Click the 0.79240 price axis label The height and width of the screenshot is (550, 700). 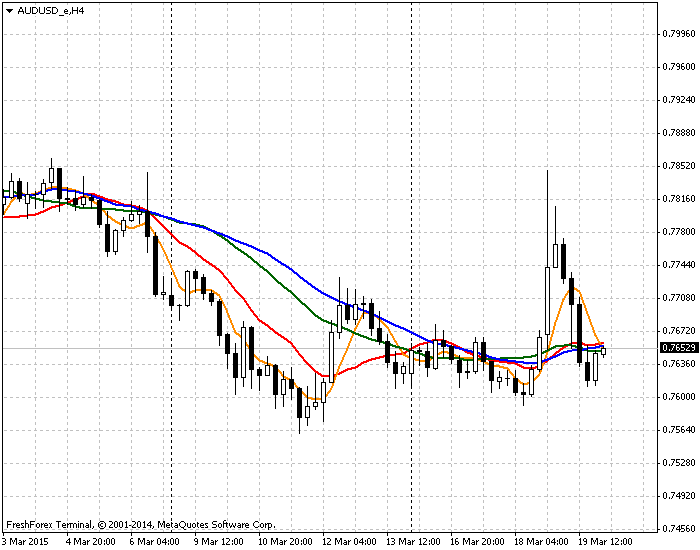coord(679,100)
